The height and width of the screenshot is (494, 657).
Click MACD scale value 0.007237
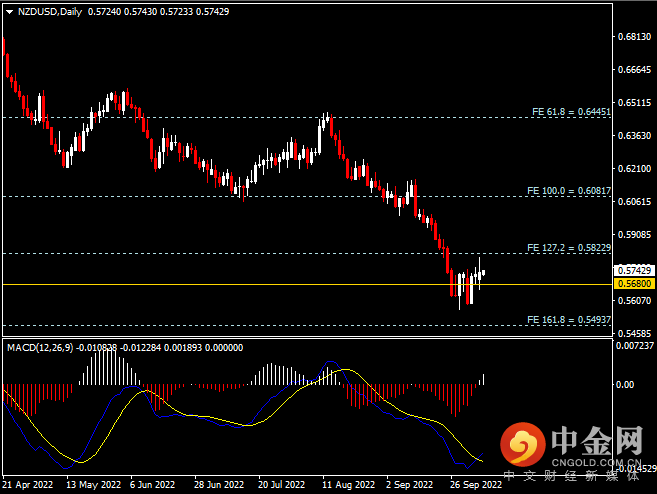click(x=635, y=346)
